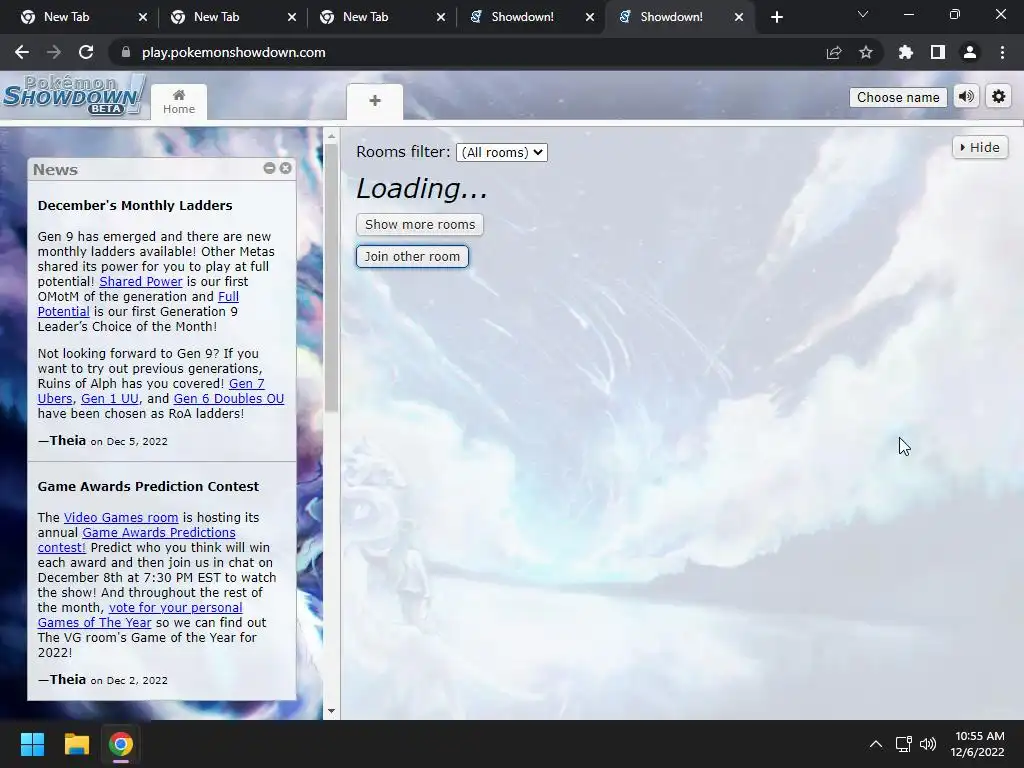
Task: Go back in the browser
Action: point(22,52)
